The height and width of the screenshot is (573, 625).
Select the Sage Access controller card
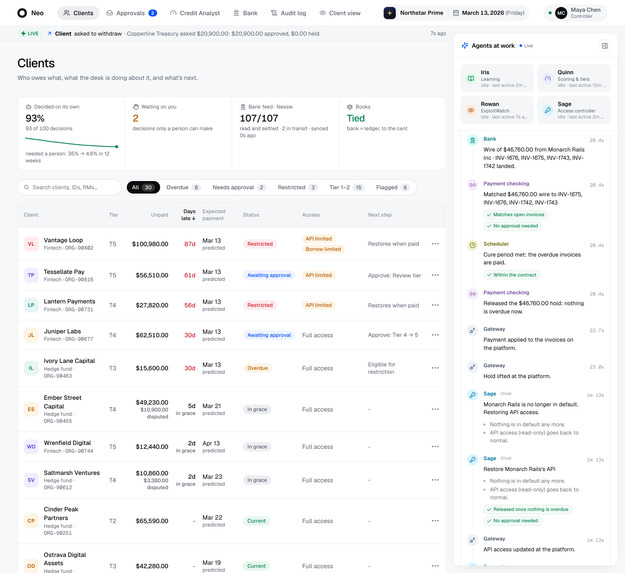(x=574, y=110)
